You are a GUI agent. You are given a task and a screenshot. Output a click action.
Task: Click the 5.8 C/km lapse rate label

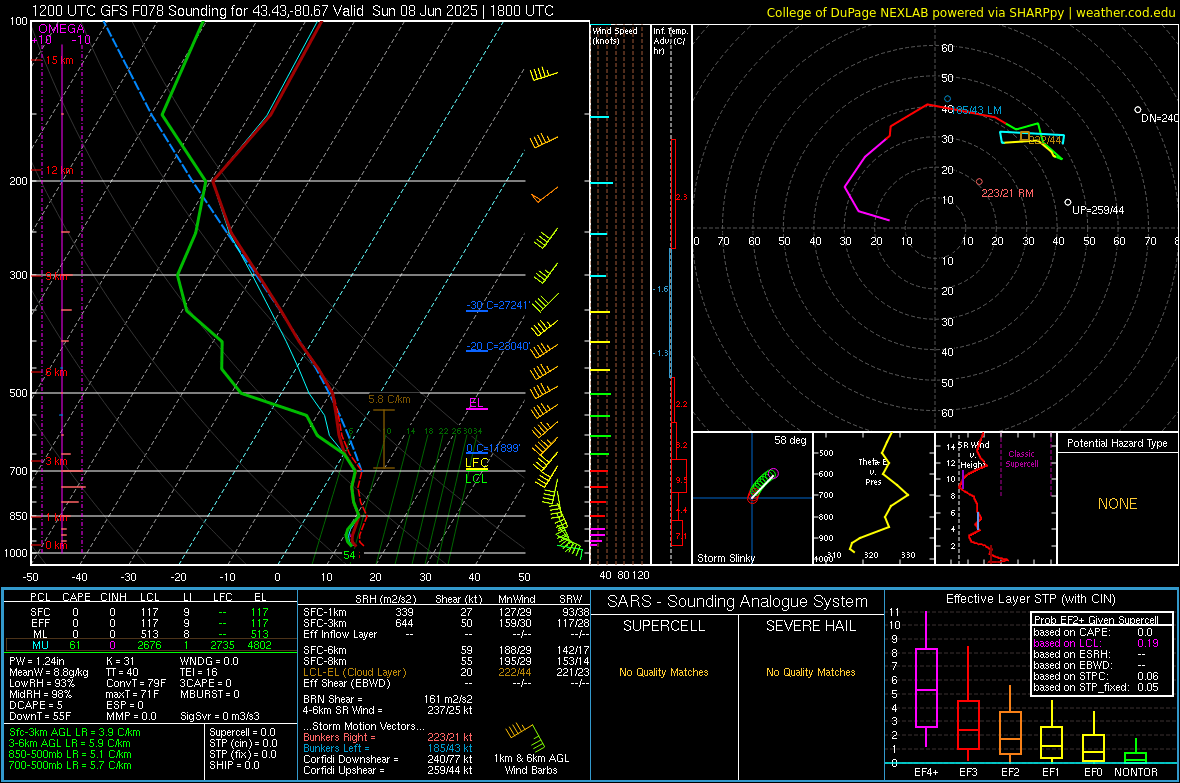pyautogui.click(x=389, y=399)
